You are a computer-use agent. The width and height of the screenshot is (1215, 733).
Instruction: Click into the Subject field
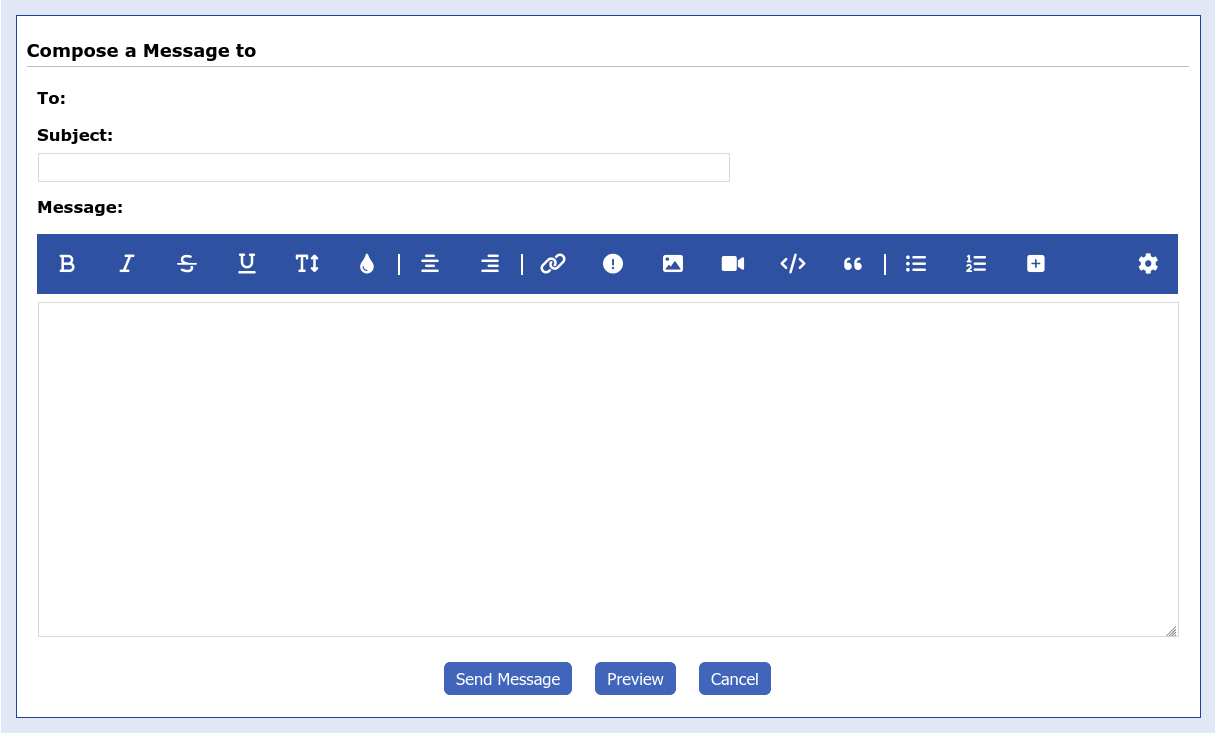384,168
